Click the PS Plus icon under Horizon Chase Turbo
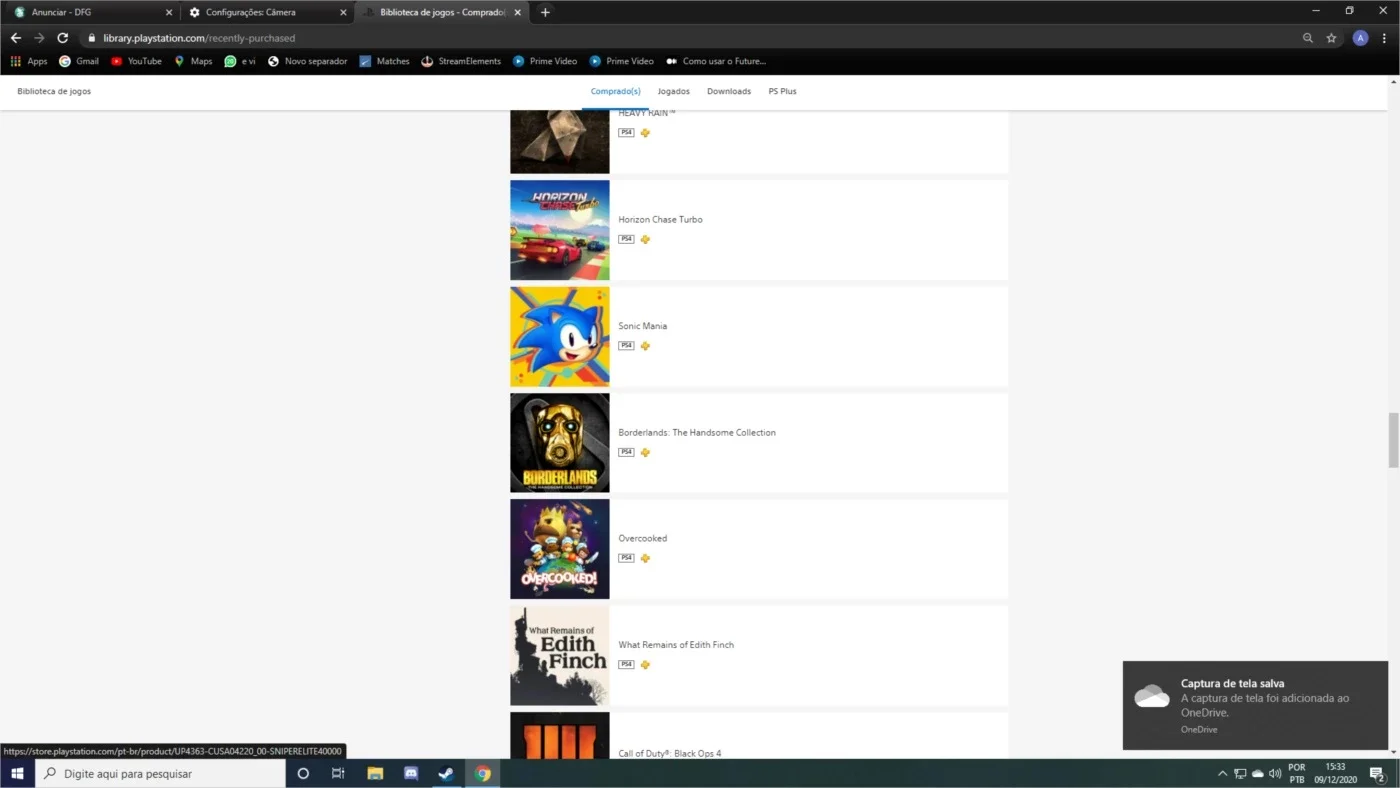1400x788 pixels. [645, 239]
